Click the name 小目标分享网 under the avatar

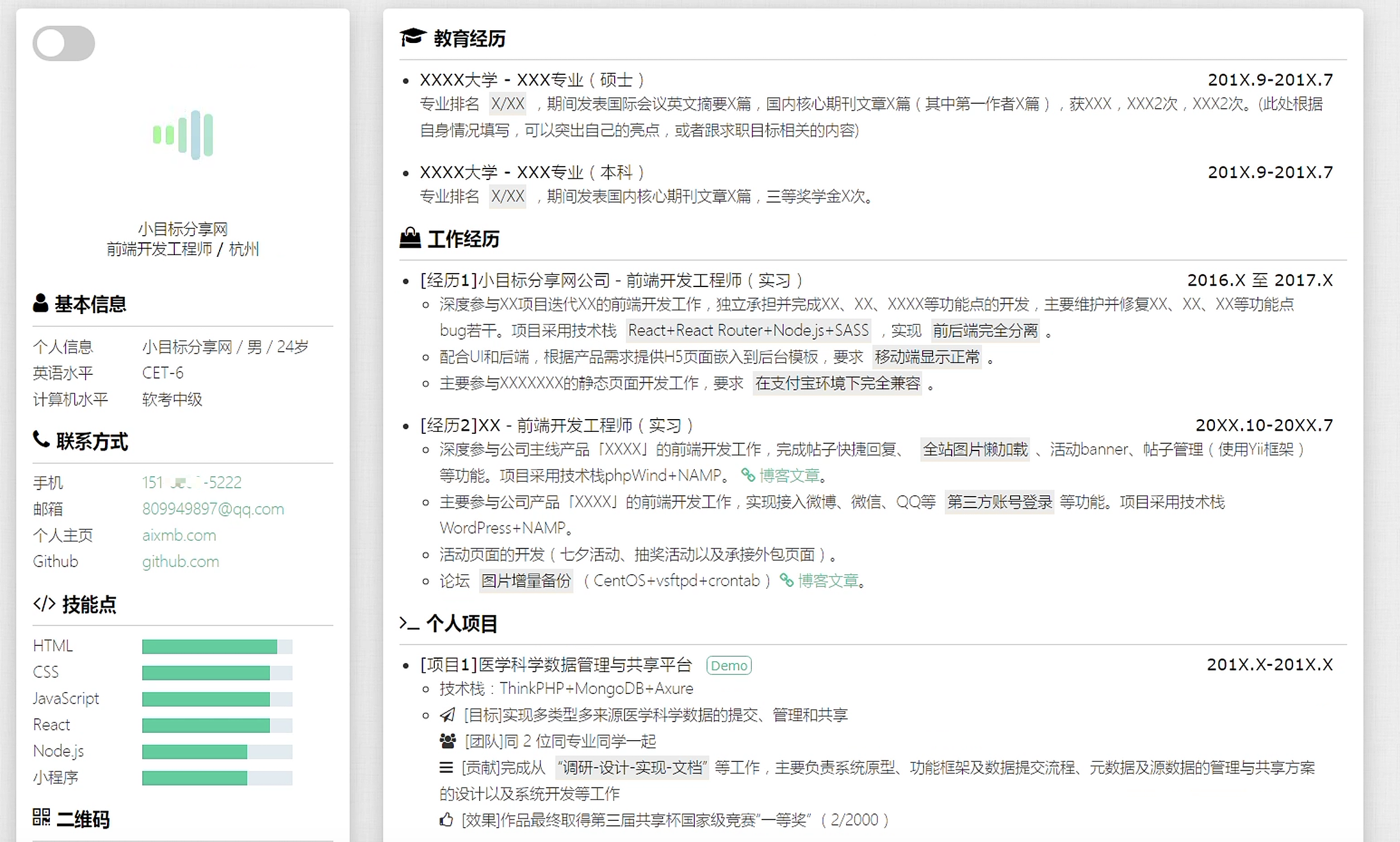(183, 229)
